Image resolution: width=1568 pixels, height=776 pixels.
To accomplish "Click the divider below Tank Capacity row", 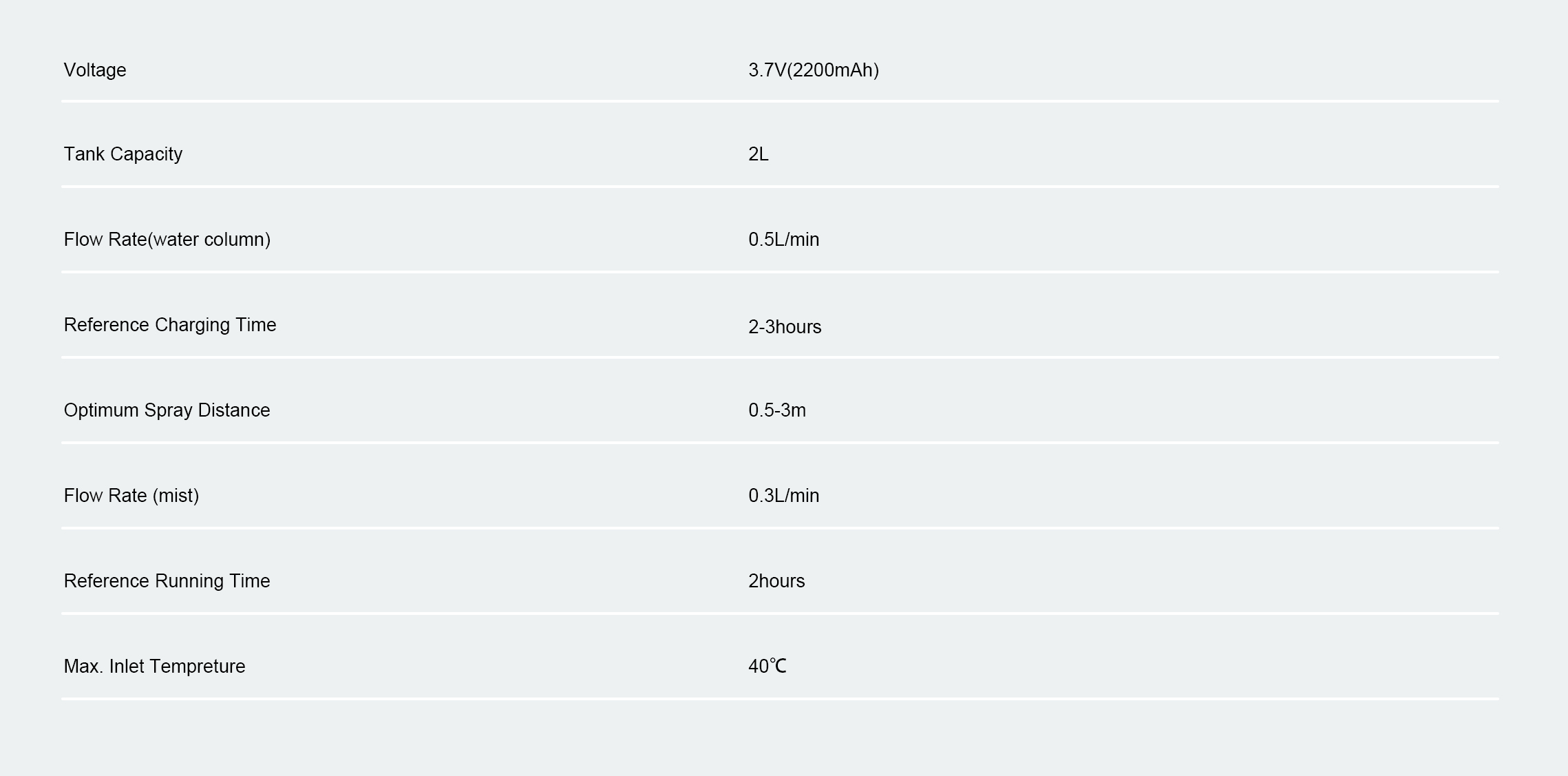I will [780, 187].
